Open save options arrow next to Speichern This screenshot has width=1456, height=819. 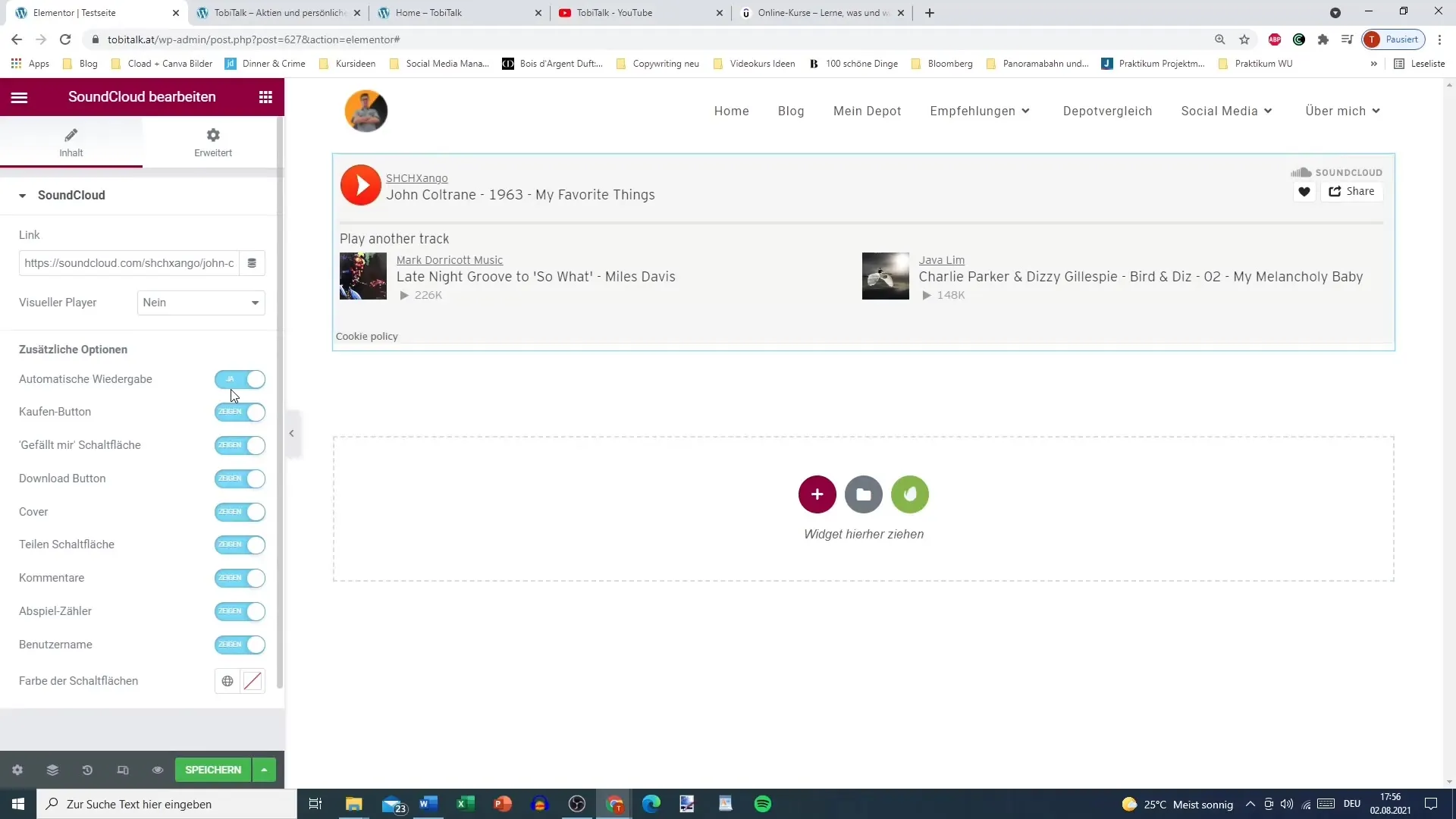click(x=264, y=770)
